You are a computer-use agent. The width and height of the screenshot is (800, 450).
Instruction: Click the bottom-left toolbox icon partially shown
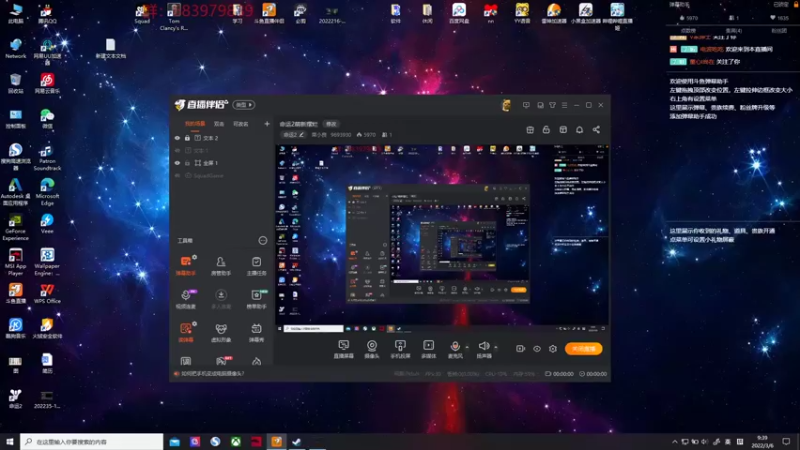tap(186, 361)
